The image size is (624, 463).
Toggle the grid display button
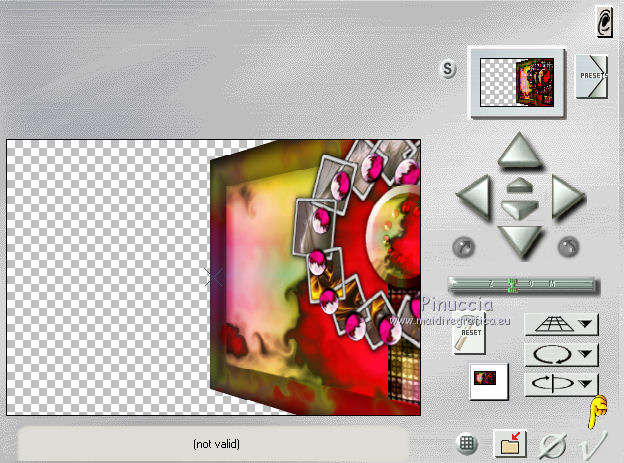tap(466, 443)
